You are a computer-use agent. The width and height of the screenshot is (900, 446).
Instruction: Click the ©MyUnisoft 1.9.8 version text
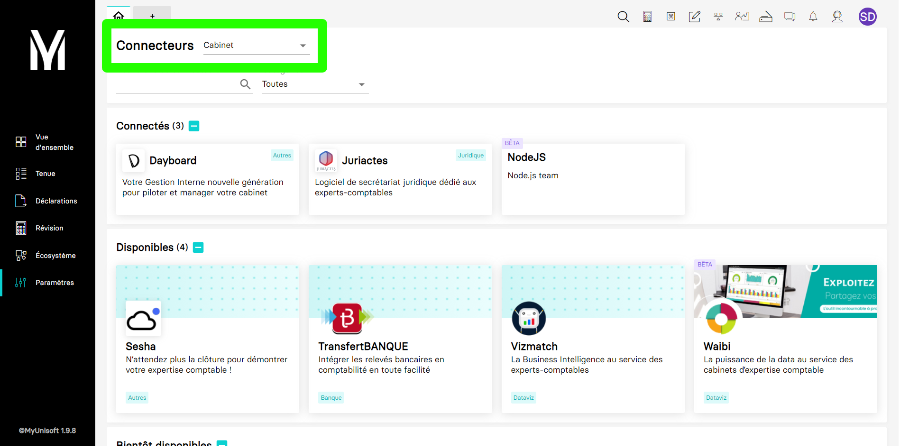tap(47, 429)
